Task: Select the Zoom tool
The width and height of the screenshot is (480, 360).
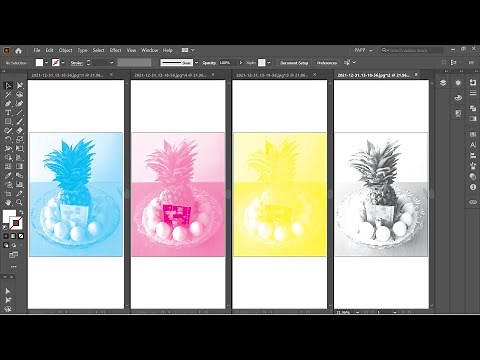Action: 20,202
